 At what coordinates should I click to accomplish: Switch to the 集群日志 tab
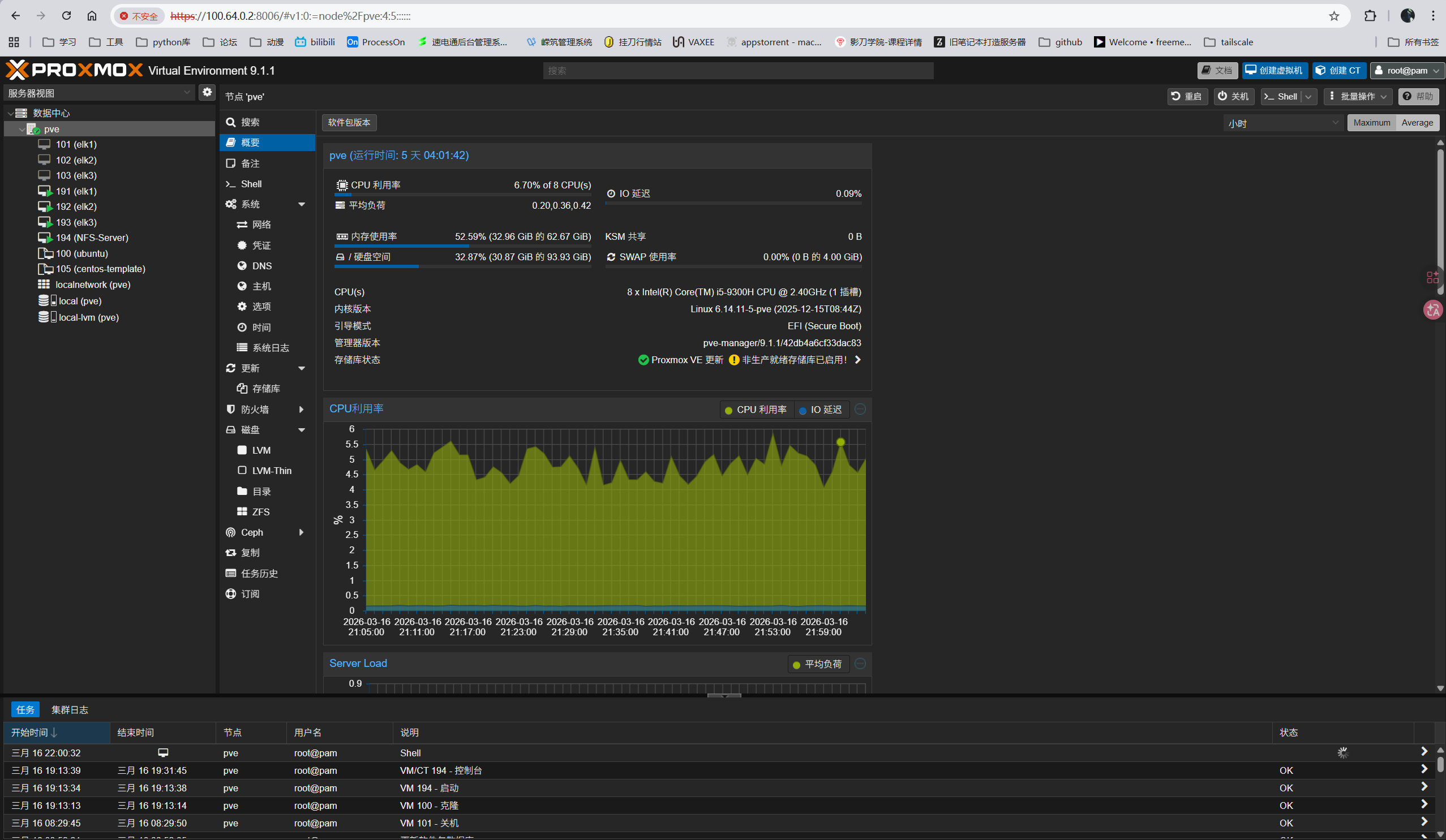point(70,709)
